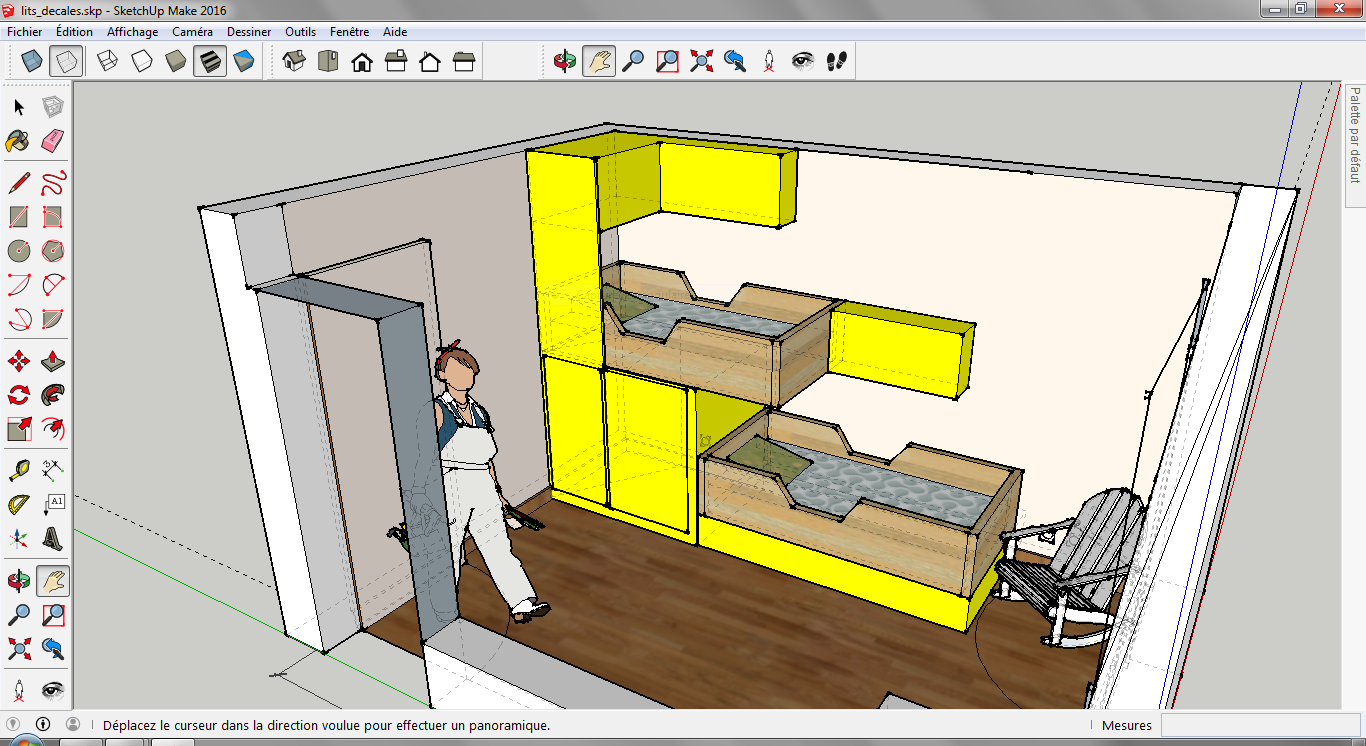
Task: Select the Line pencil tool
Action: point(19,183)
